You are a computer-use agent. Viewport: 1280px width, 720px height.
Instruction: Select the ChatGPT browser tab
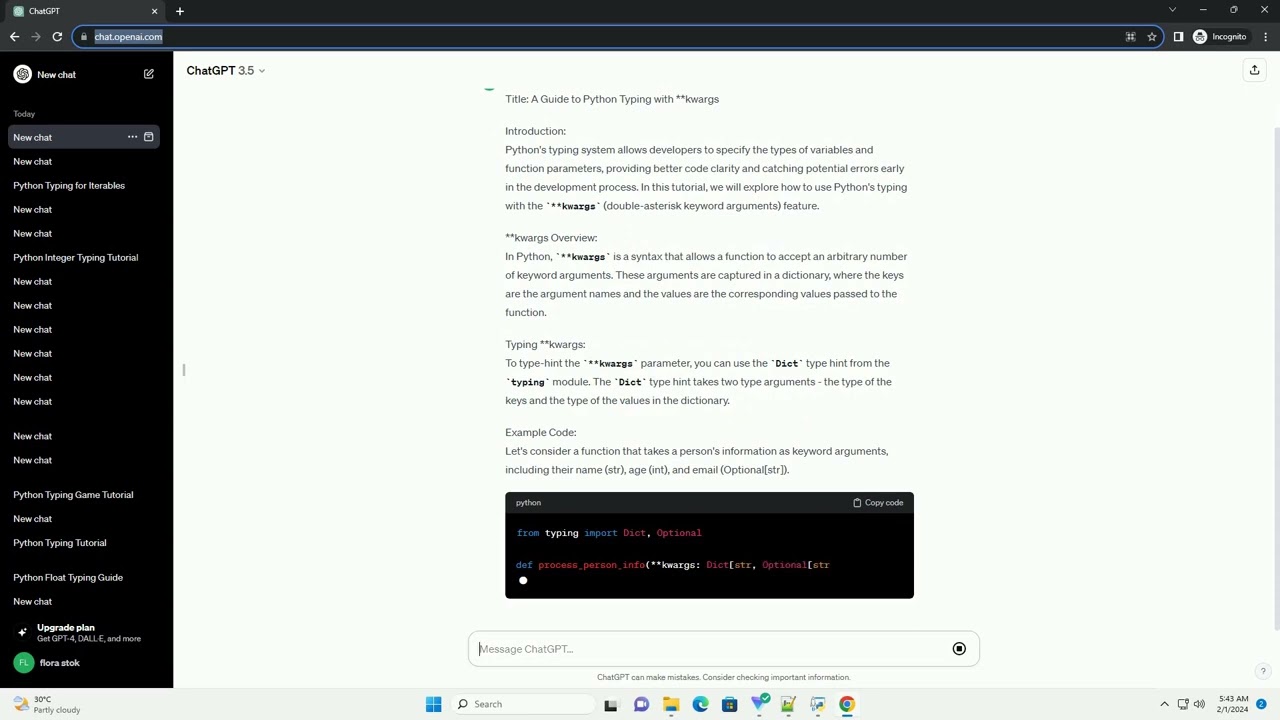tap(86, 11)
